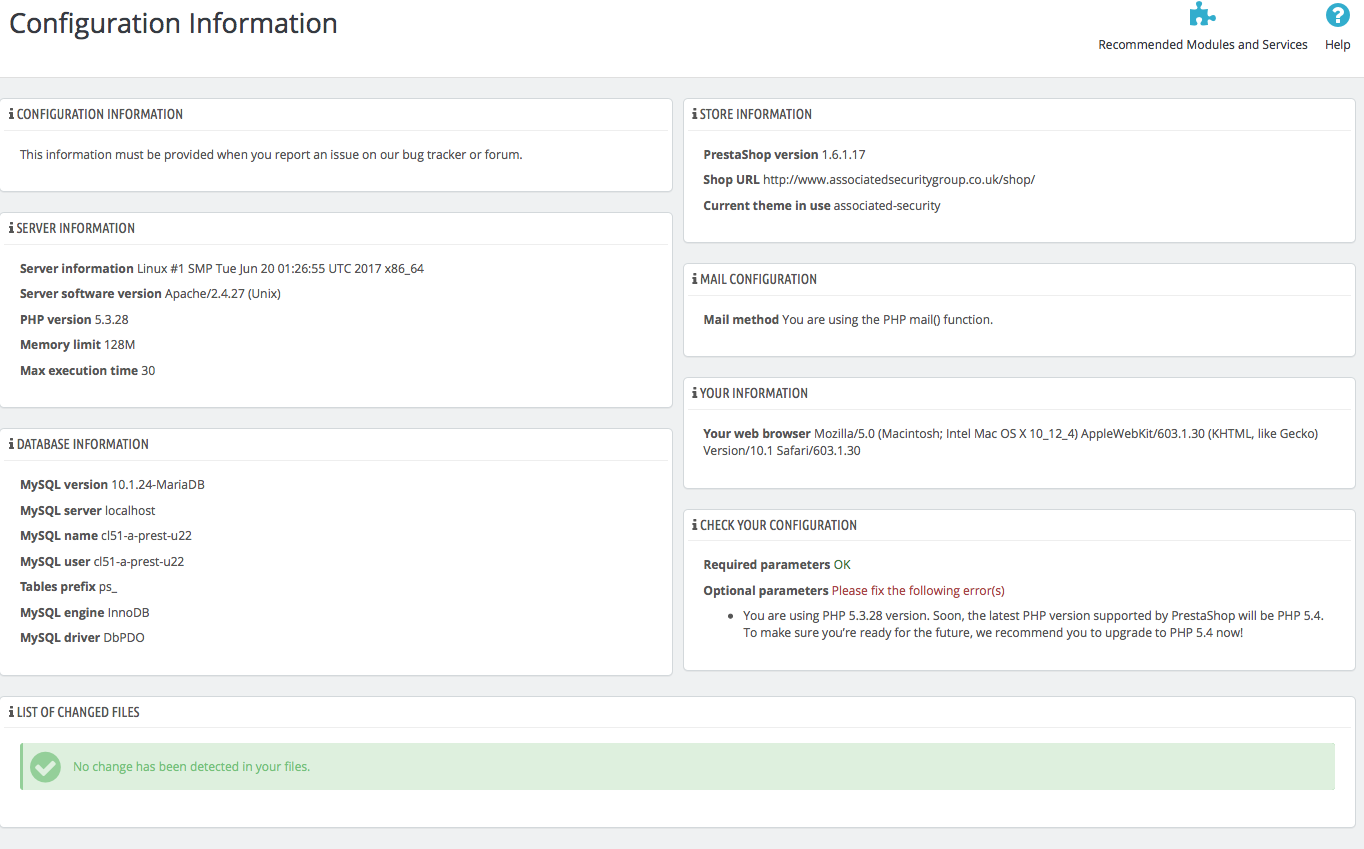Click info icon beside Server Information heading
This screenshot has width=1364, height=849.
(x=11, y=228)
